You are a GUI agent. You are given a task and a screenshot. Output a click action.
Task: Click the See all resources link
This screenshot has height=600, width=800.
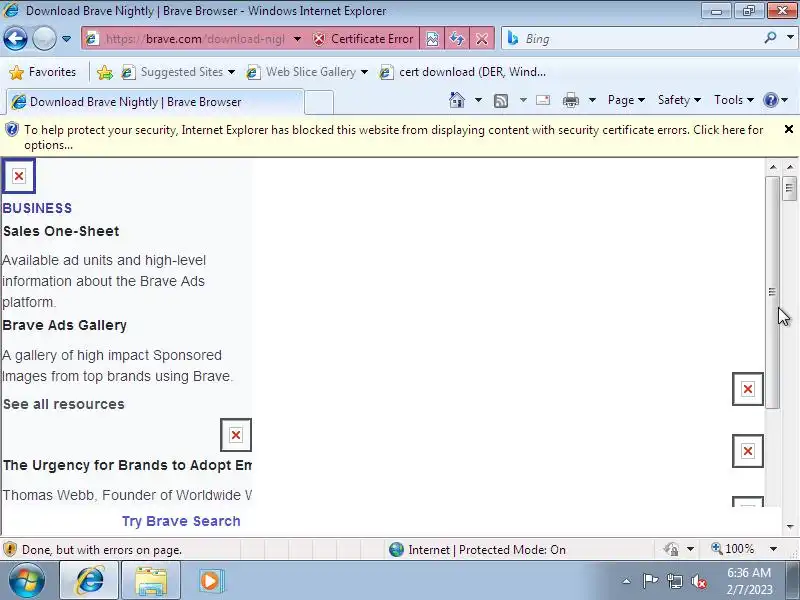click(64, 404)
